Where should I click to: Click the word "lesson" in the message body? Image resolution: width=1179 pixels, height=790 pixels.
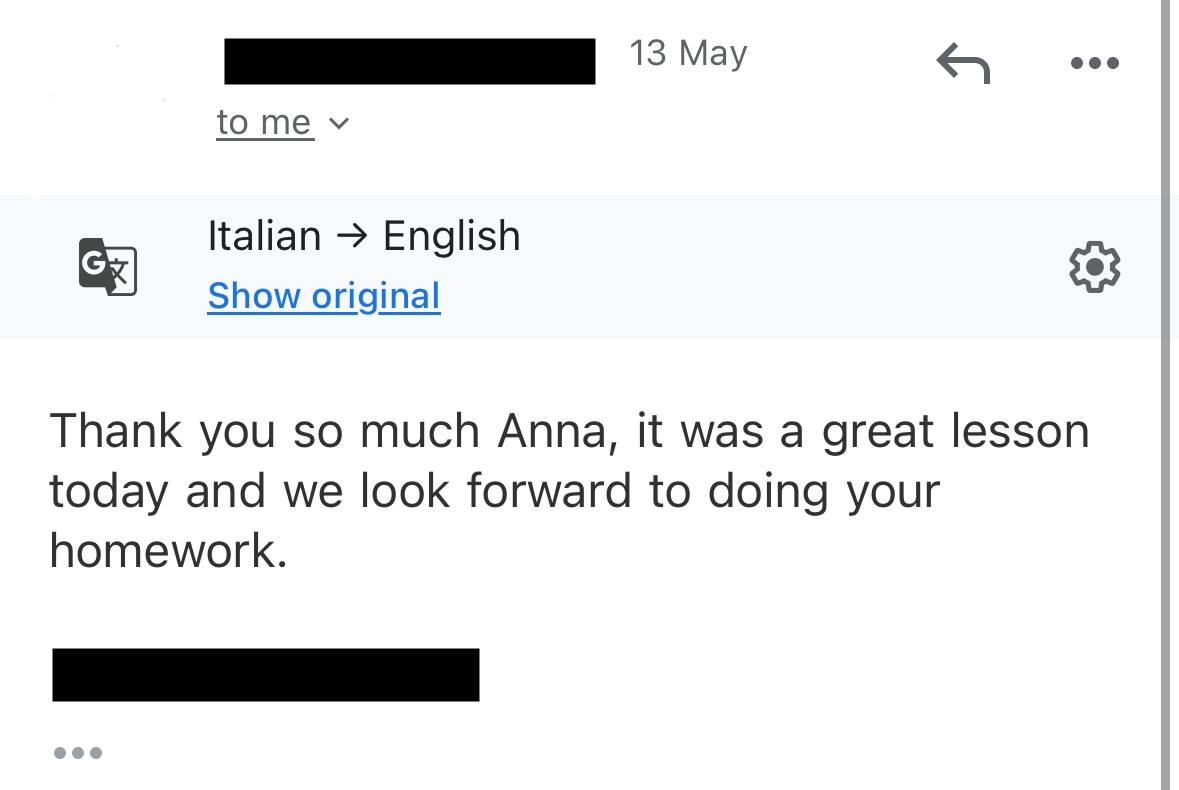click(1019, 432)
